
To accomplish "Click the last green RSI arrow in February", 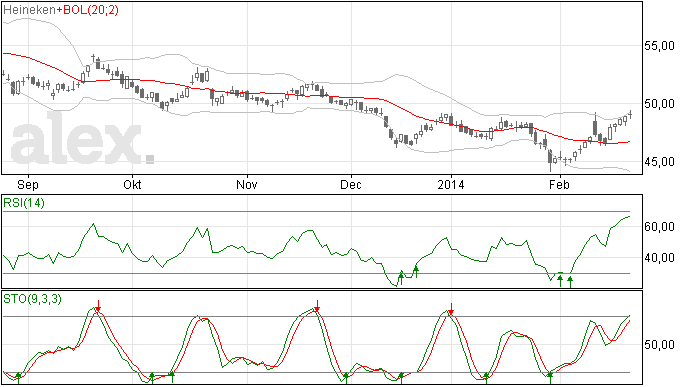I will [570, 281].
